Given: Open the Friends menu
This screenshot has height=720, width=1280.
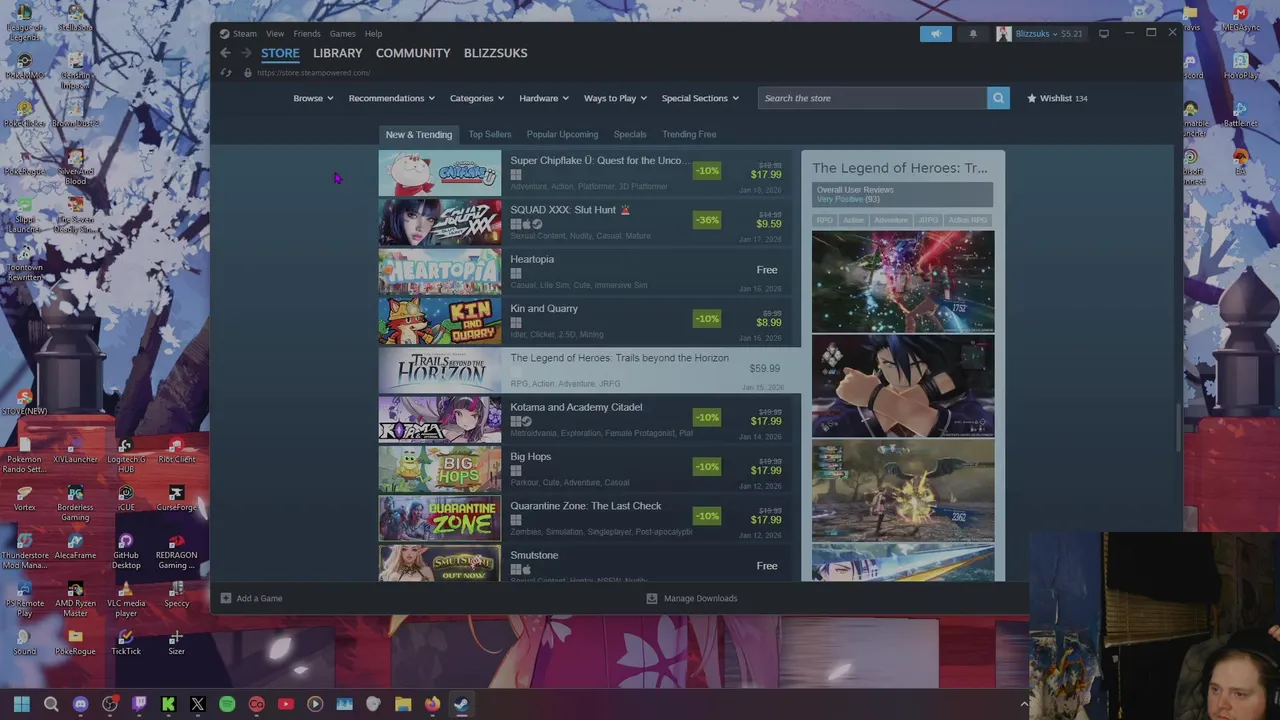Looking at the screenshot, I should (x=307, y=34).
